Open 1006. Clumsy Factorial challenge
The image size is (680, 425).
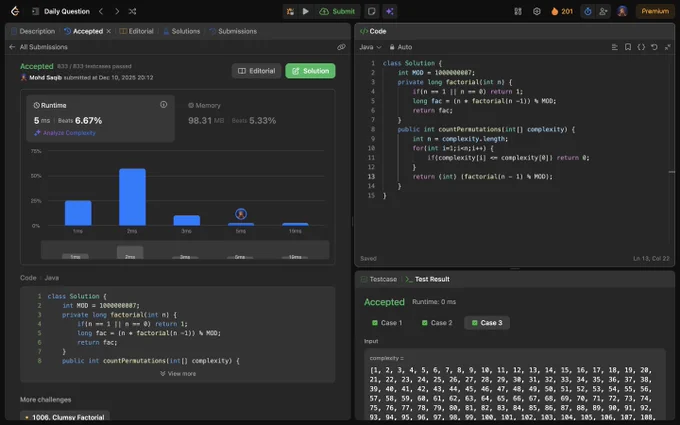65,417
